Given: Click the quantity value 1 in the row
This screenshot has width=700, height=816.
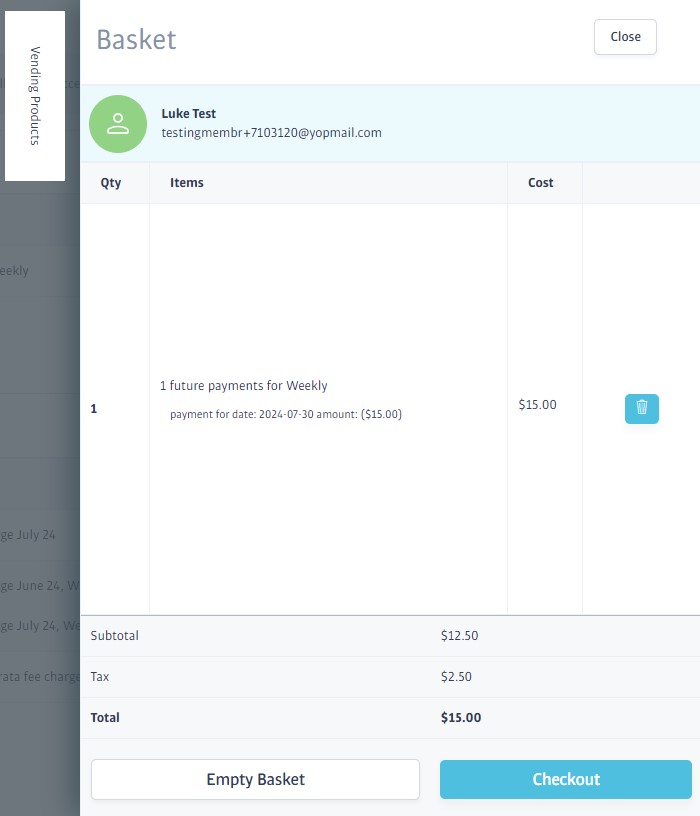Looking at the screenshot, I should click(x=94, y=409).
